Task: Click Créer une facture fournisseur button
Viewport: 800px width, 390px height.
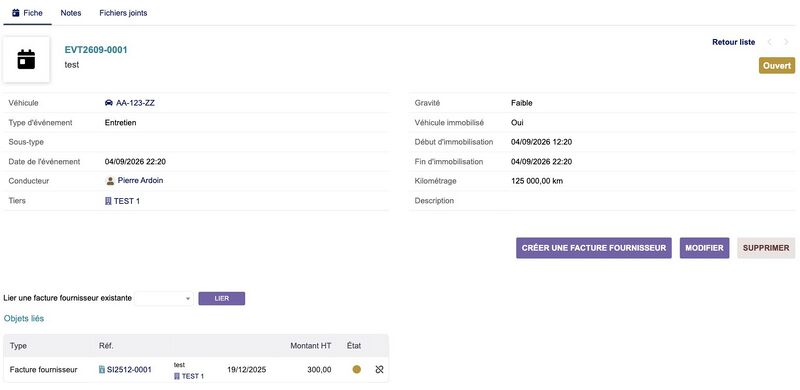Action: (594, 248)
